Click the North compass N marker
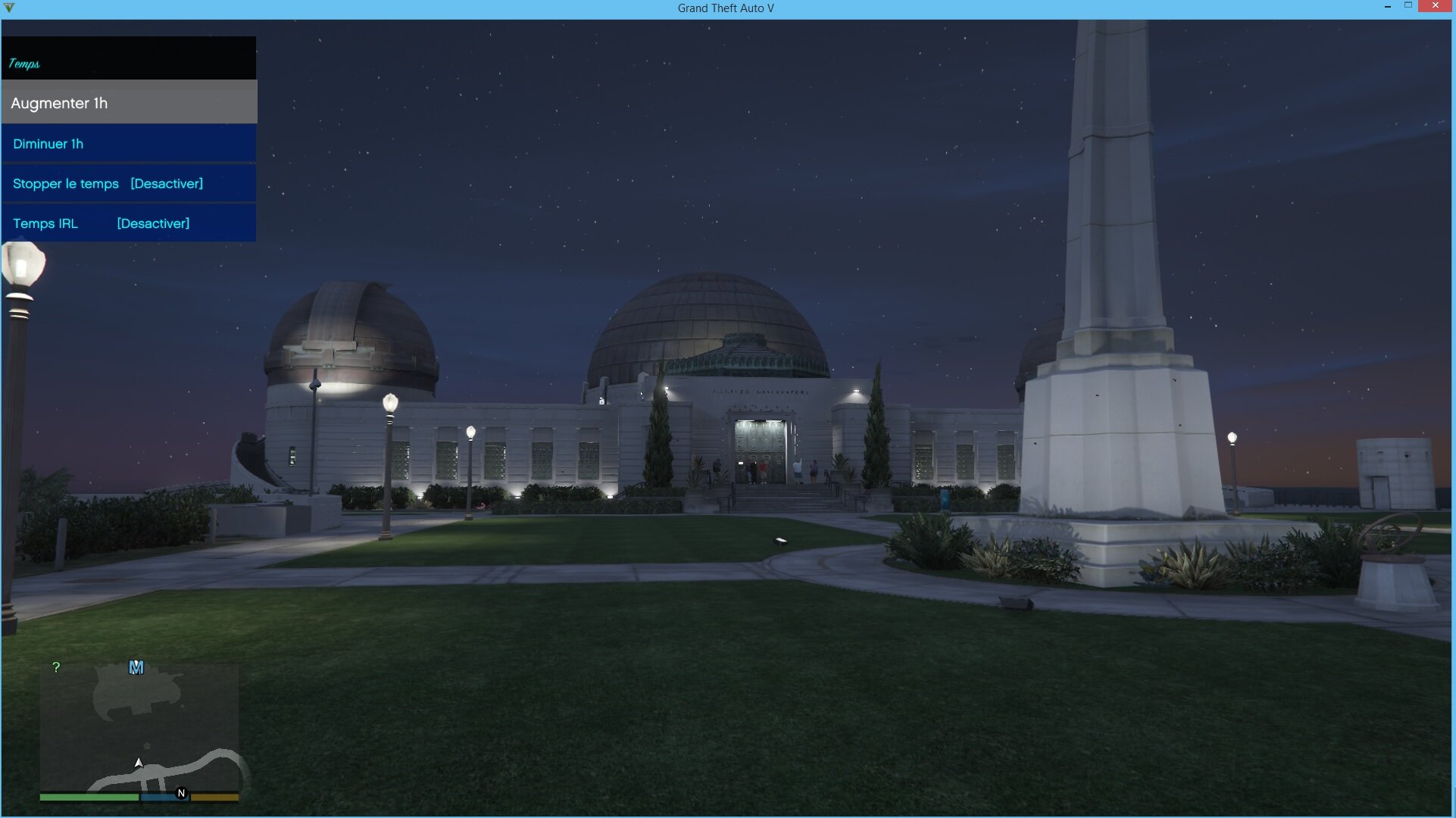1456x818 pixels. point(181,793)
